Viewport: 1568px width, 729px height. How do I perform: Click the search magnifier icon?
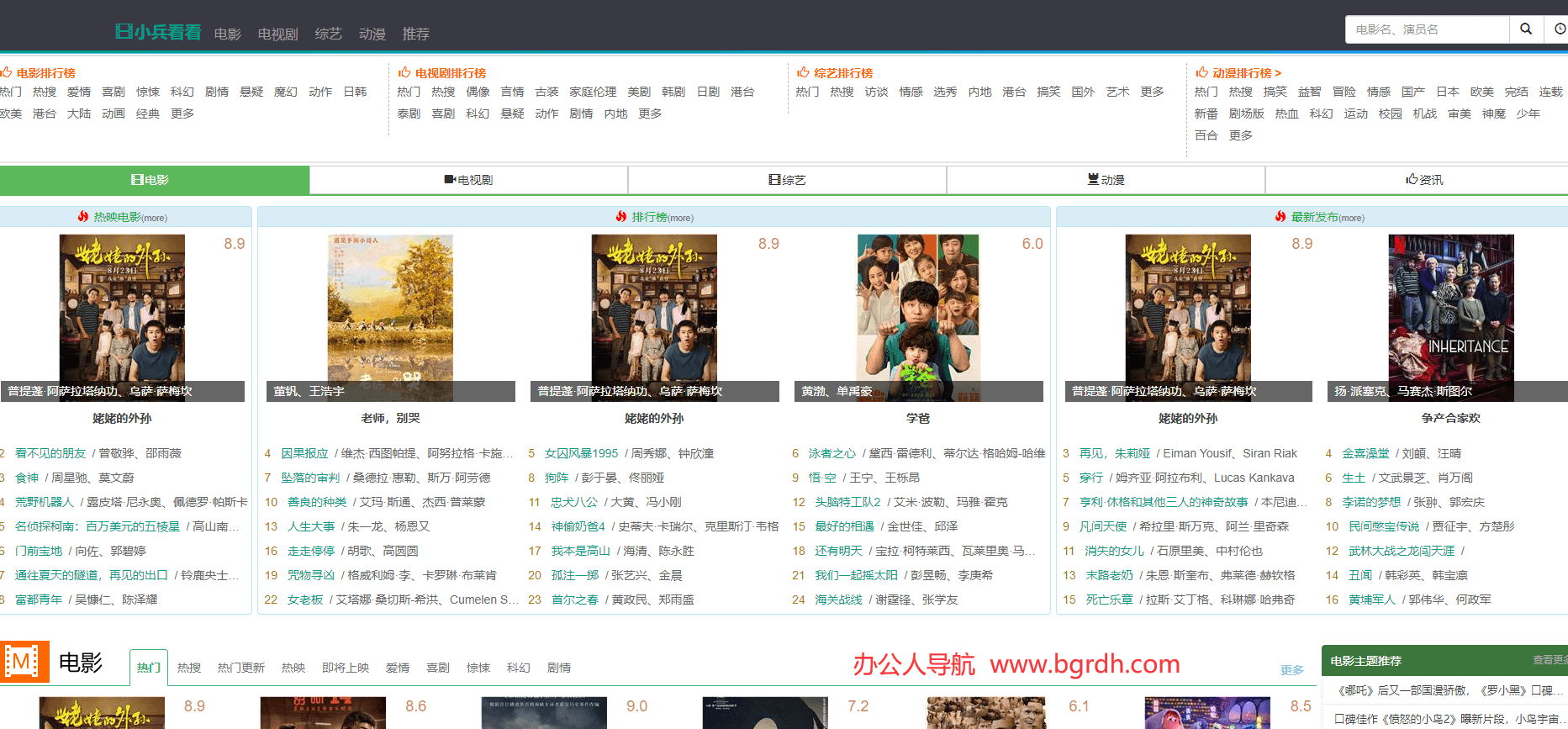tap(1525, 29)
